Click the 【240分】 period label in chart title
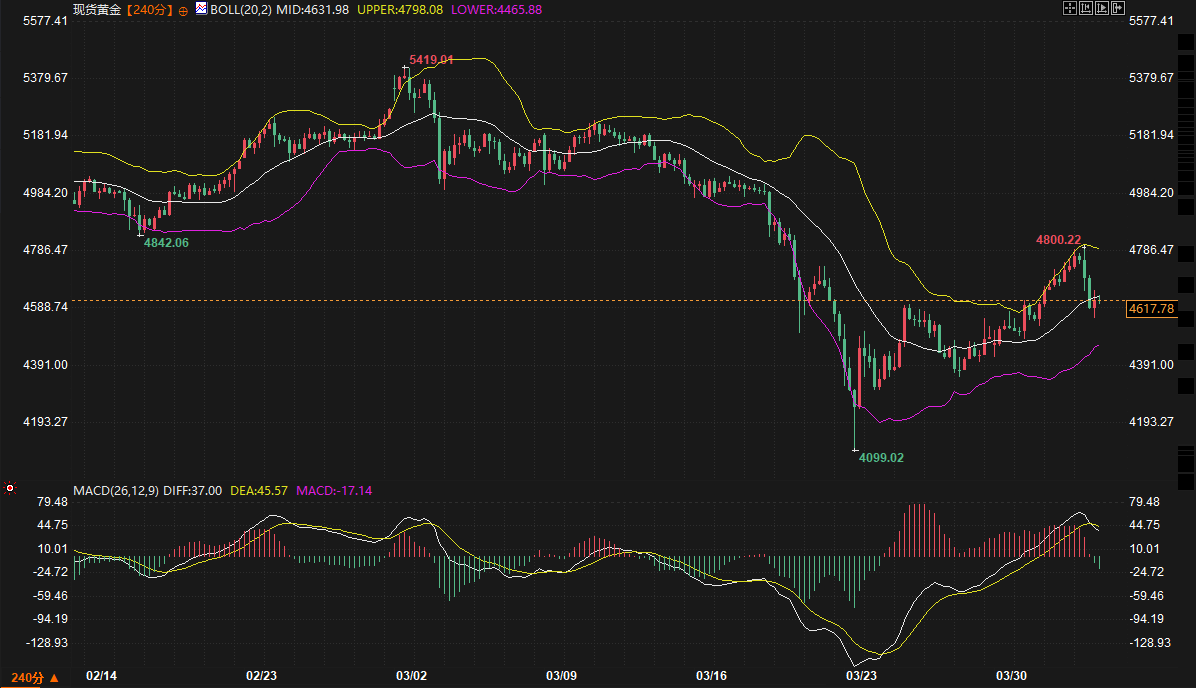The image size is (1196, 688). click(149, 9)
